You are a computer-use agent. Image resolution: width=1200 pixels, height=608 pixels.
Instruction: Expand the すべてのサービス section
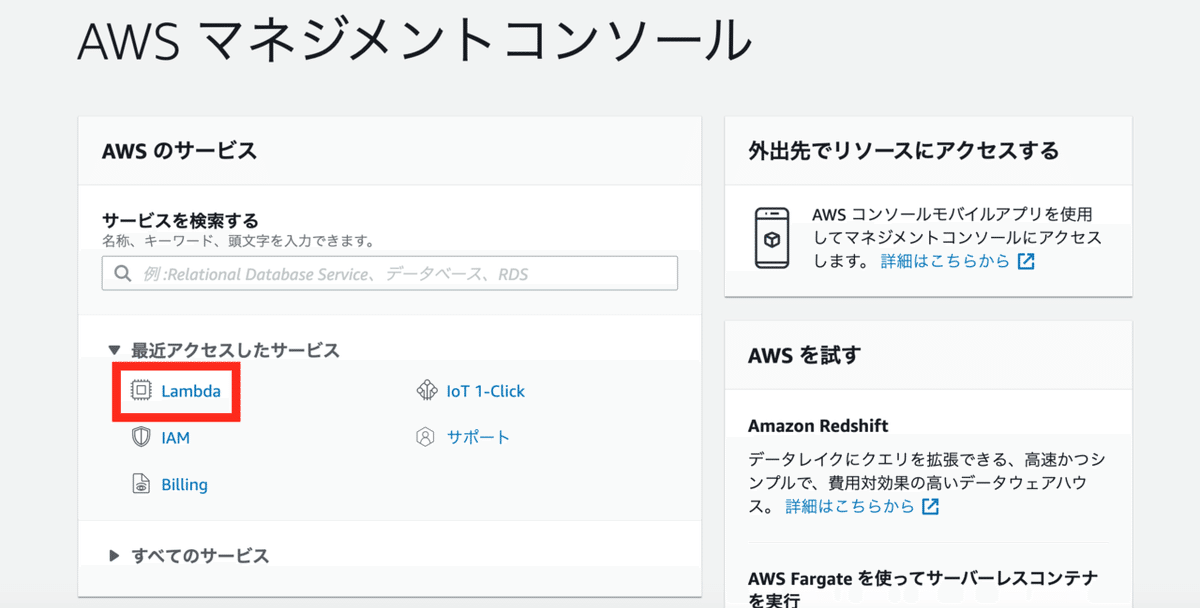tap(114, 556)
